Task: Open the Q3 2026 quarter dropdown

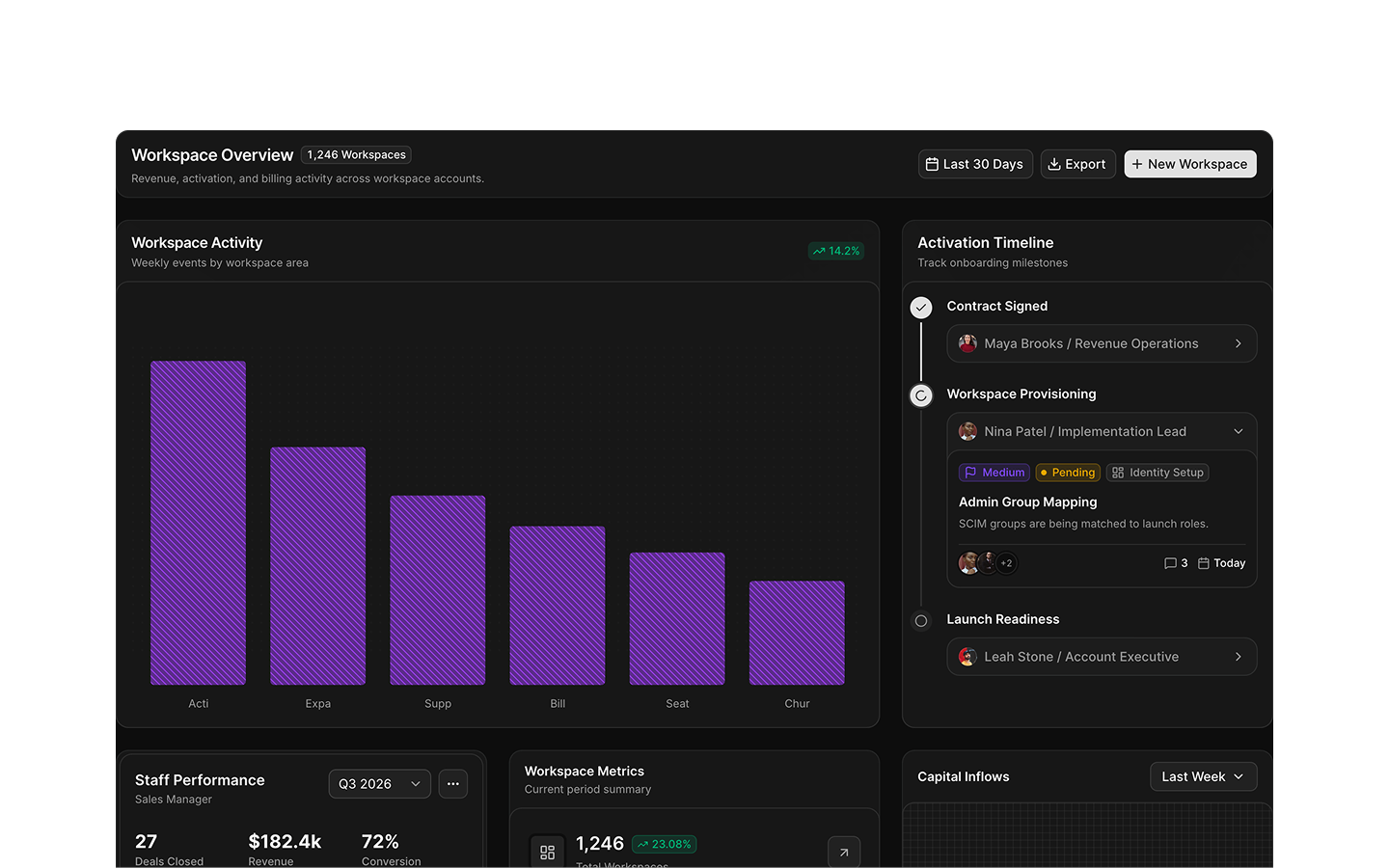Action: click(379, 784)
